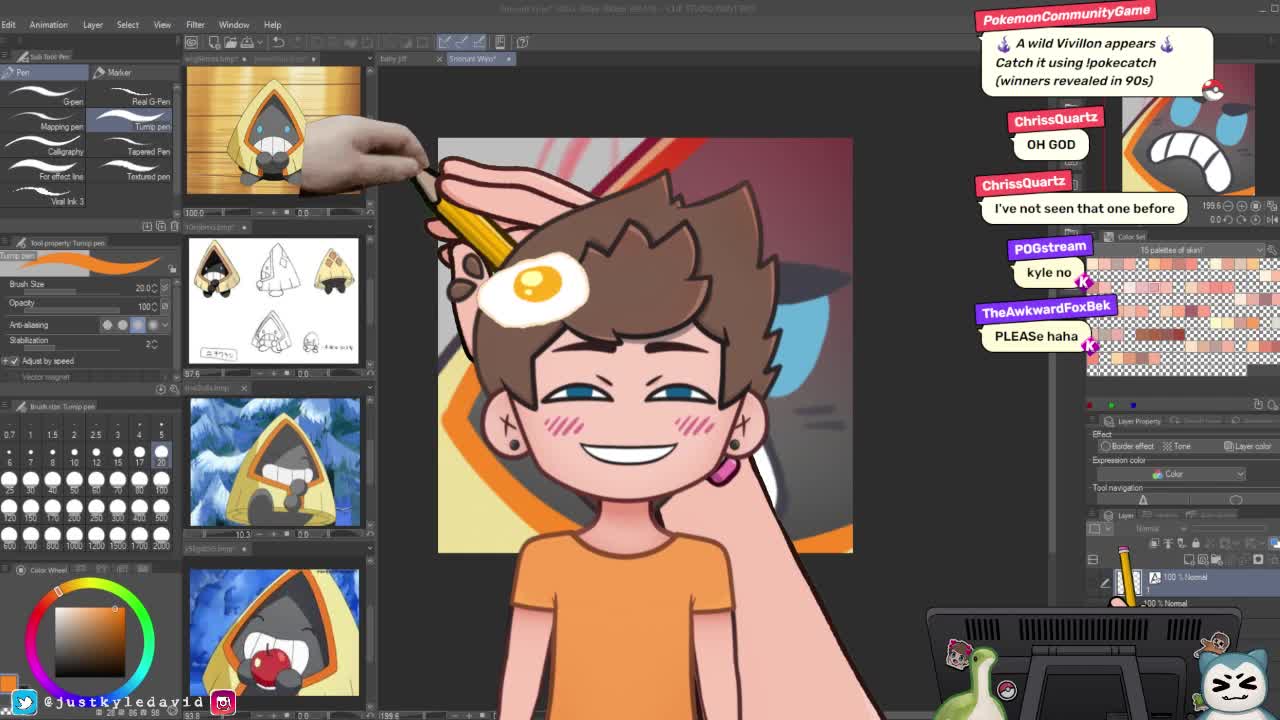The height and width of the screenshot is (720, 1280).
Task: Open the View menu
Action: coord(161,25)
